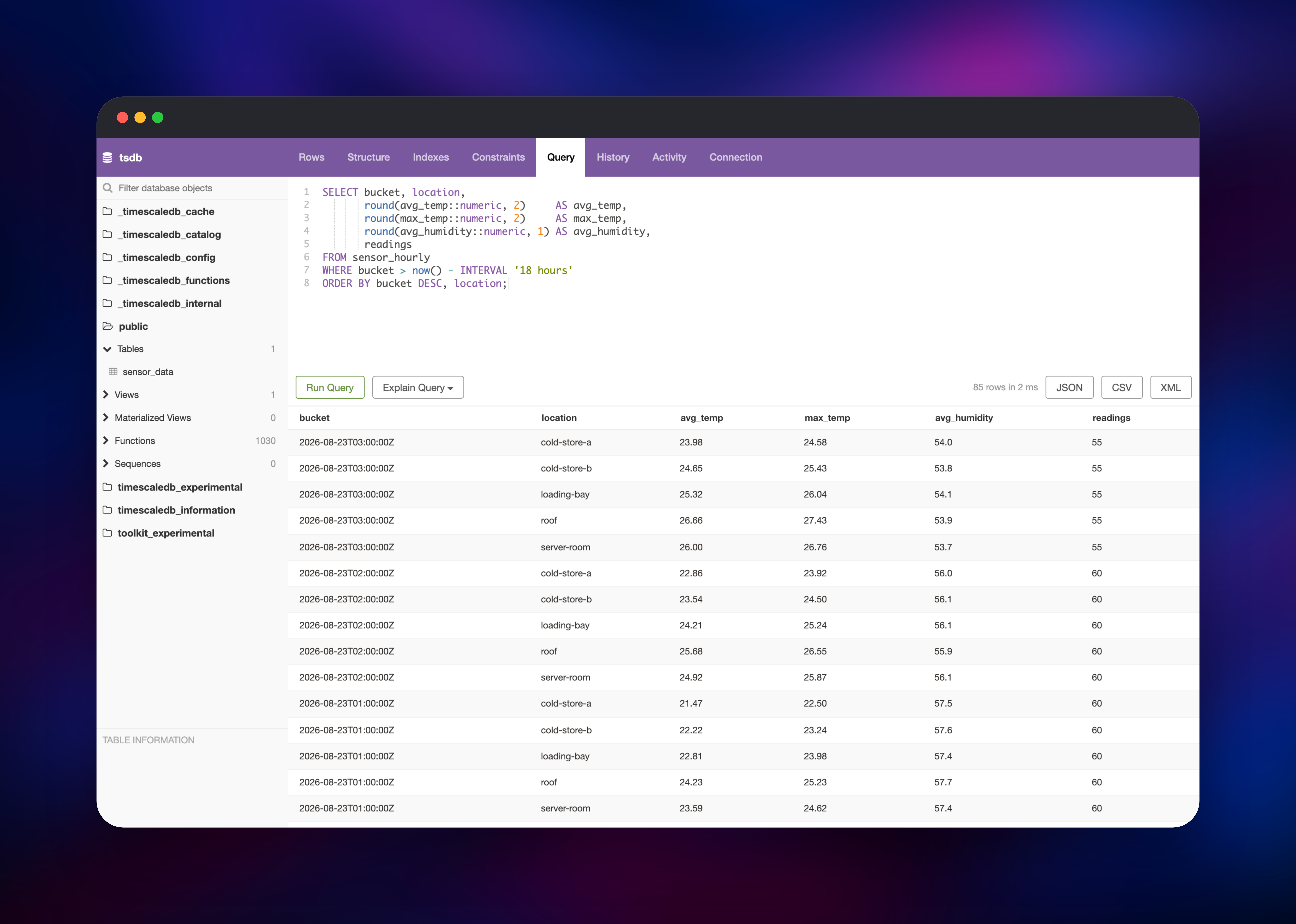Select the Constraints tab
This screenshot has width=1296, height=924.
[499, 158]
